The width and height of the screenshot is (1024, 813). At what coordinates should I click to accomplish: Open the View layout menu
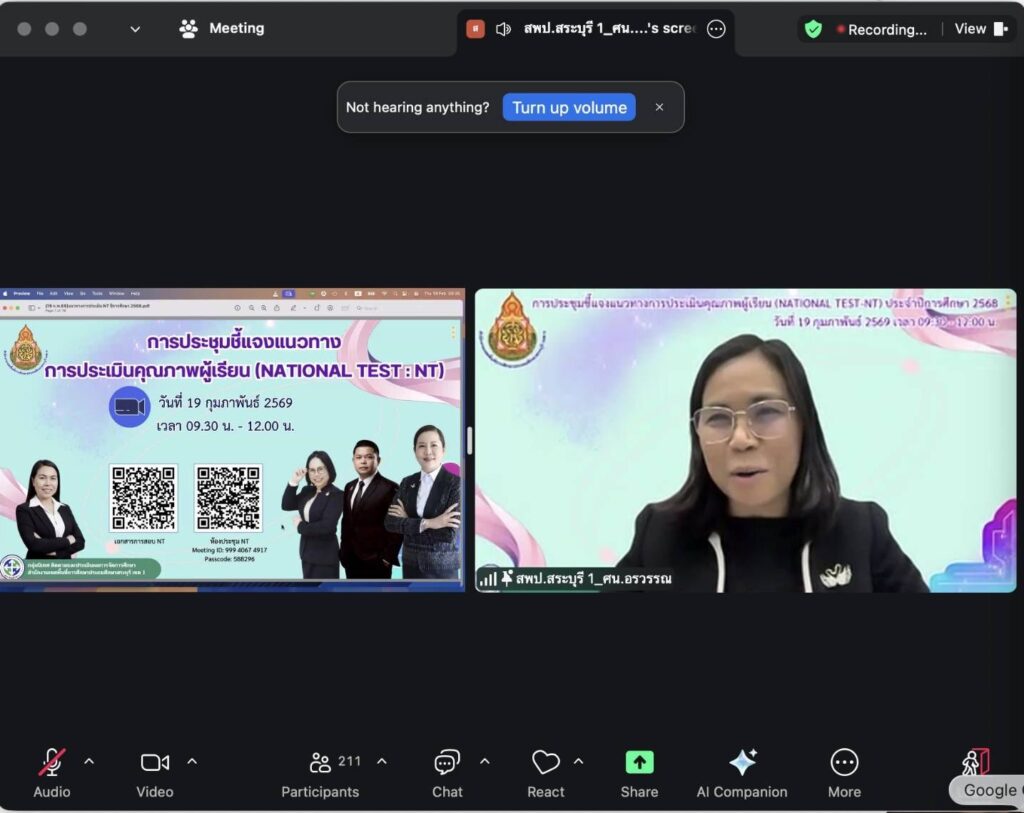click(980, 29)
